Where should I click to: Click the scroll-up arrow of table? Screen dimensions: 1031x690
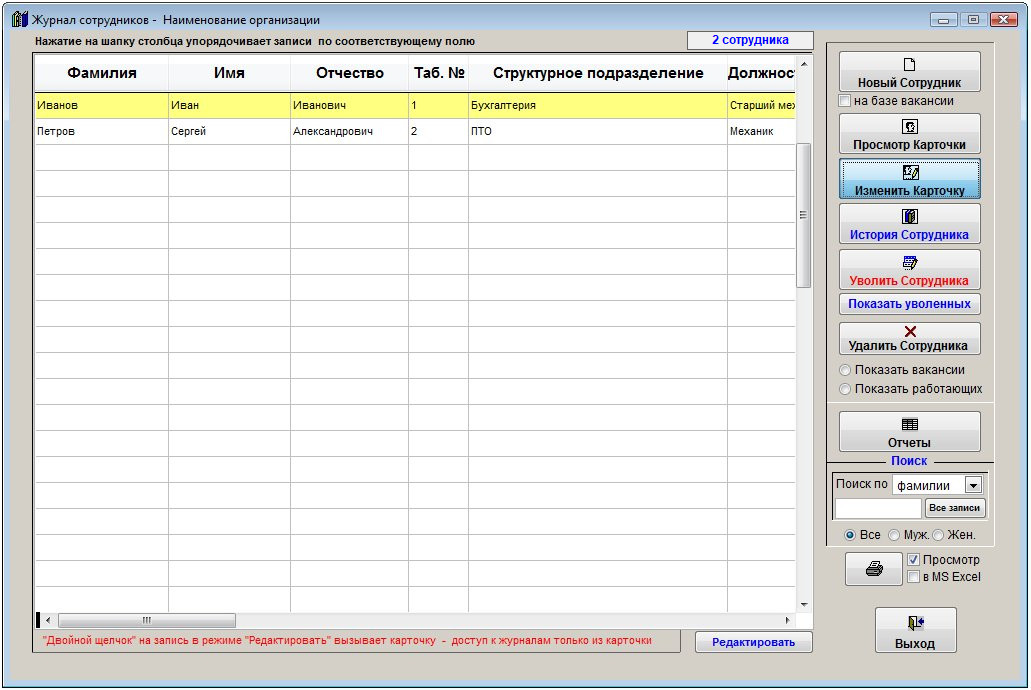tap(803, 64)
